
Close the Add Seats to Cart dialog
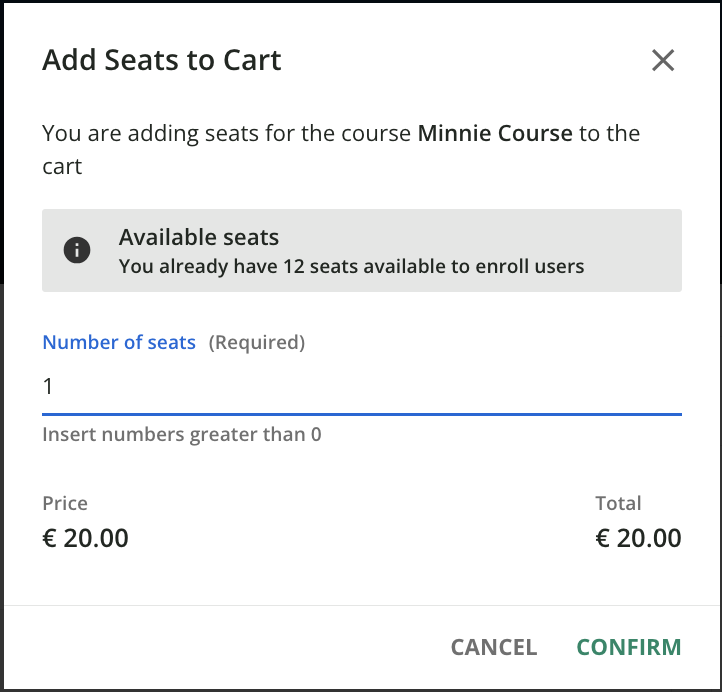pos(663,60)
